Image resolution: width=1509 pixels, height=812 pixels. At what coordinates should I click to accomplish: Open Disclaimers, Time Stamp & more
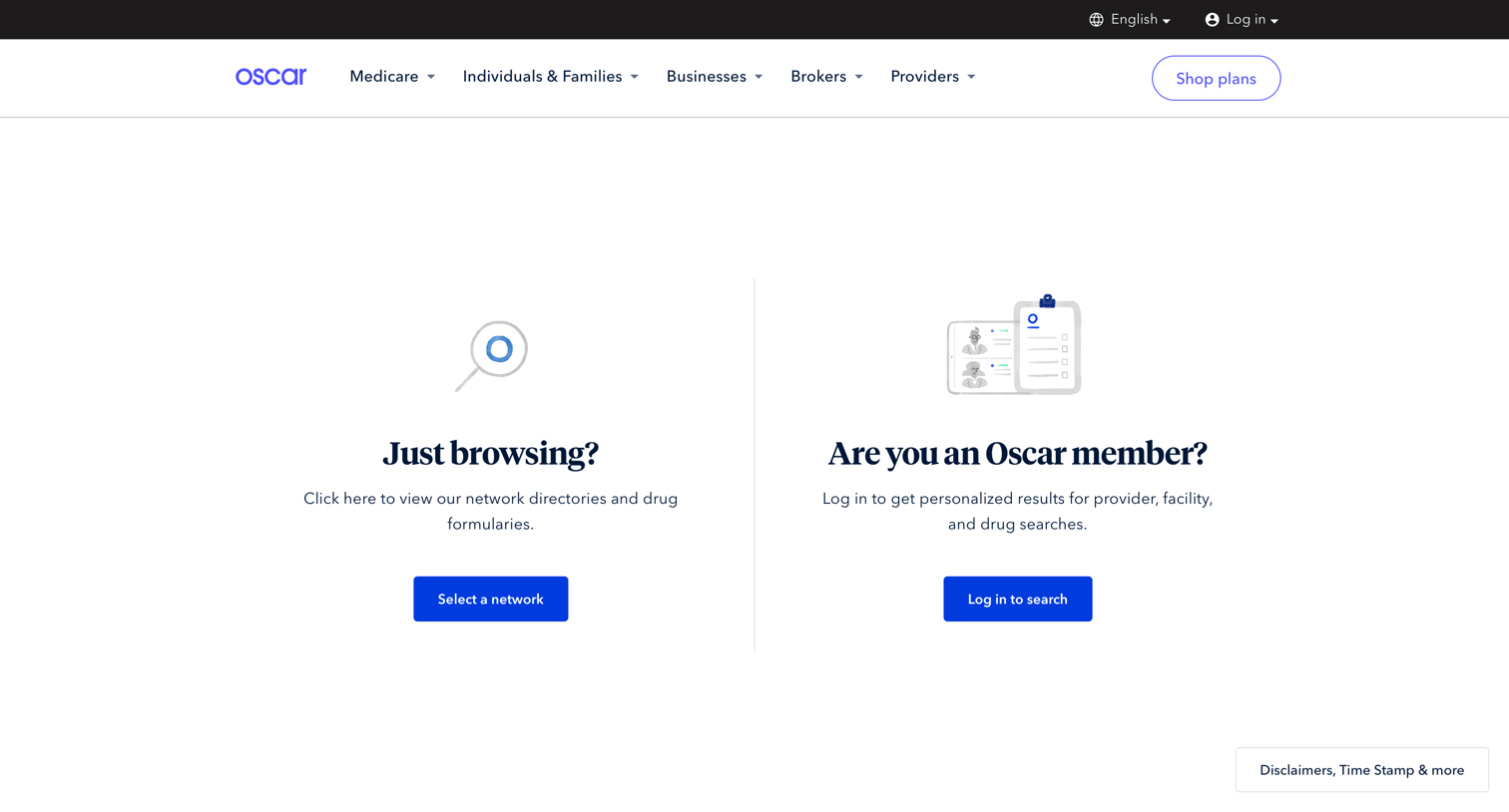[x=1361, y=770]
